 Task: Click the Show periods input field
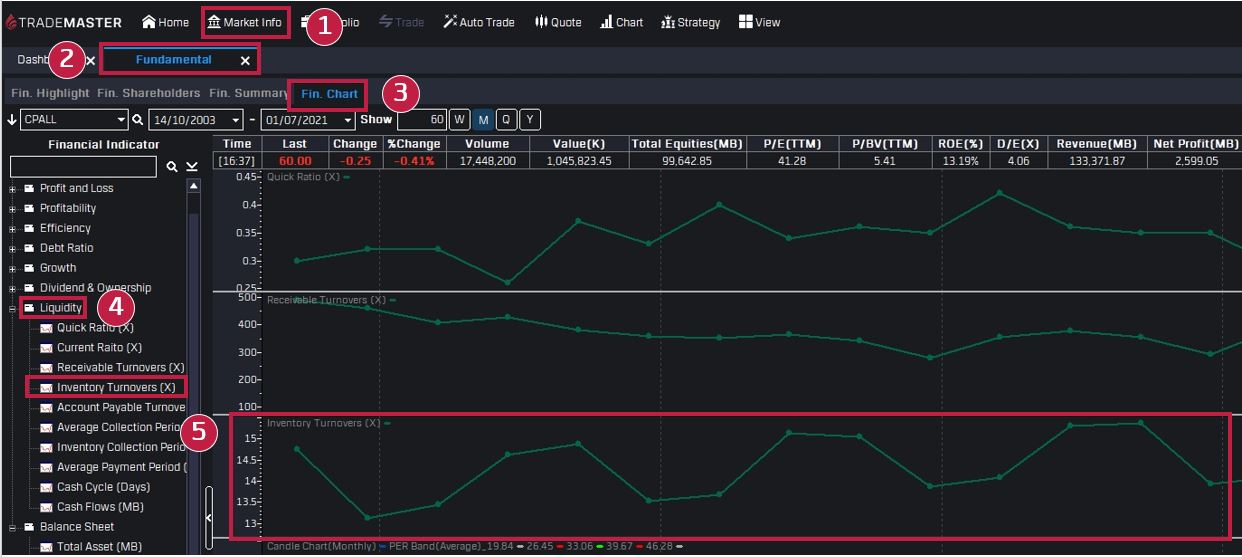[421, 120]
